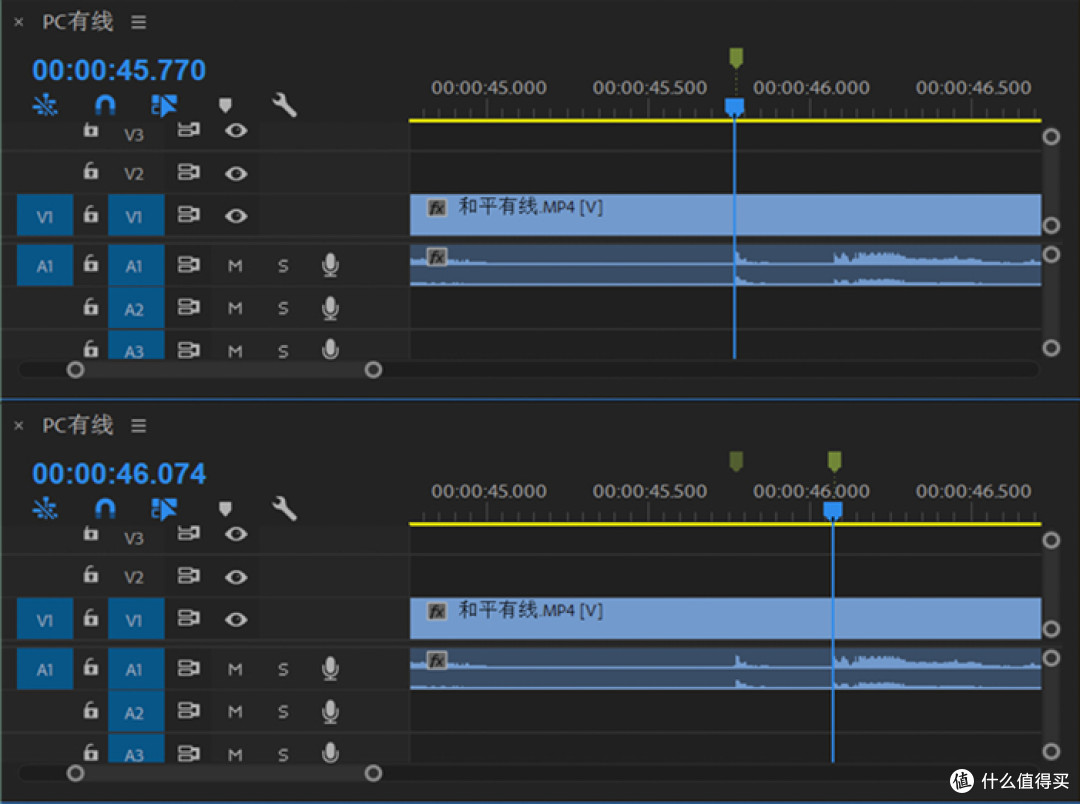Toggle Snap magnet icon in upper timeline
This screenshot has height=804, width=1080.
pyautogui.click(x=105, y=105)
